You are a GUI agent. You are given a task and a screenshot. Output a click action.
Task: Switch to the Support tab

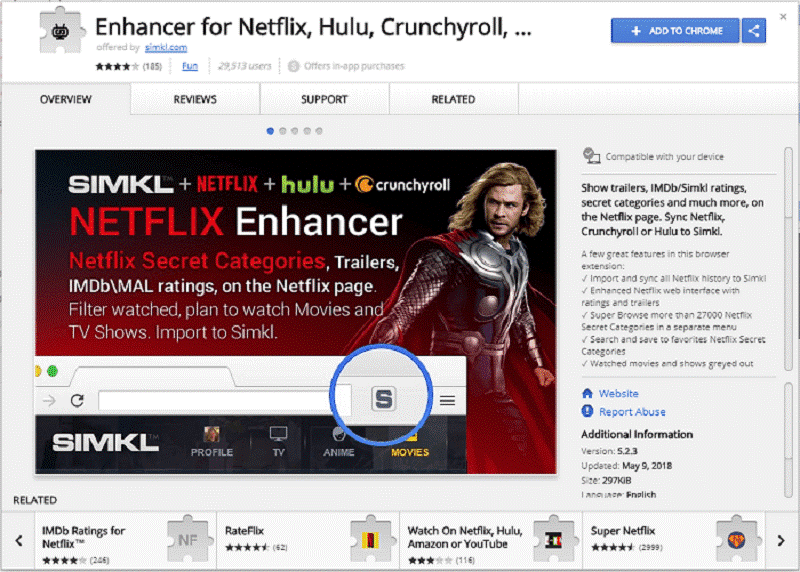(324, 100)
